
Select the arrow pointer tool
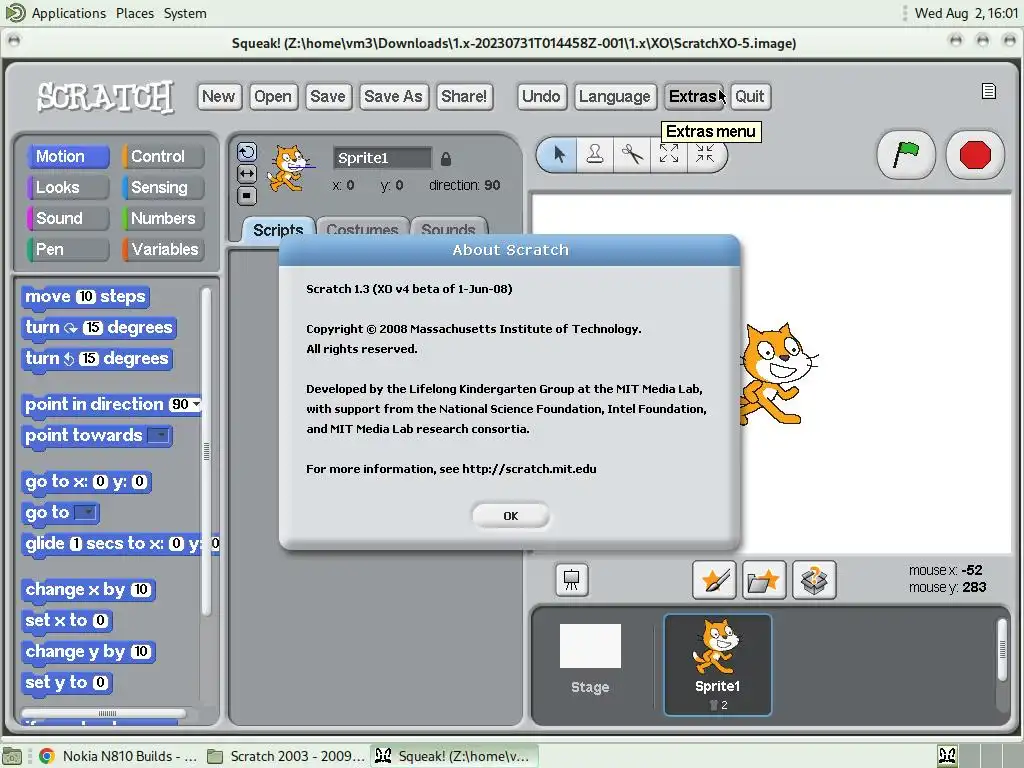point(559,155)
